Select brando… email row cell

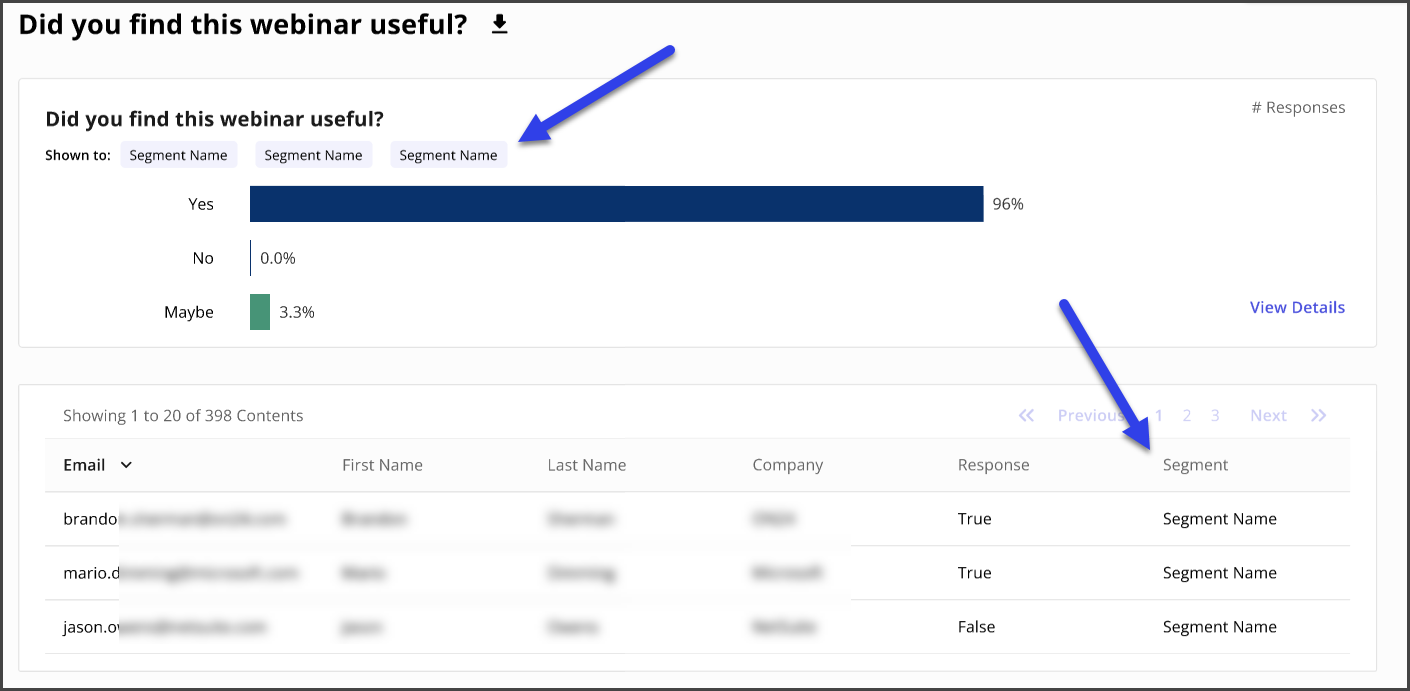point(175,519)
